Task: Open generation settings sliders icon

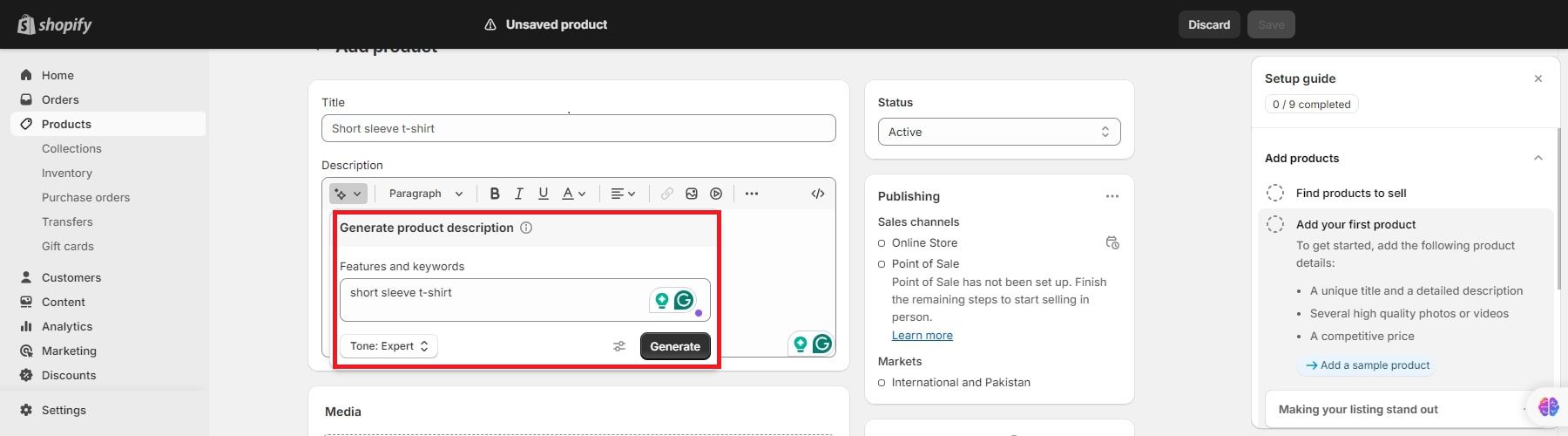Action: (619, 346)
